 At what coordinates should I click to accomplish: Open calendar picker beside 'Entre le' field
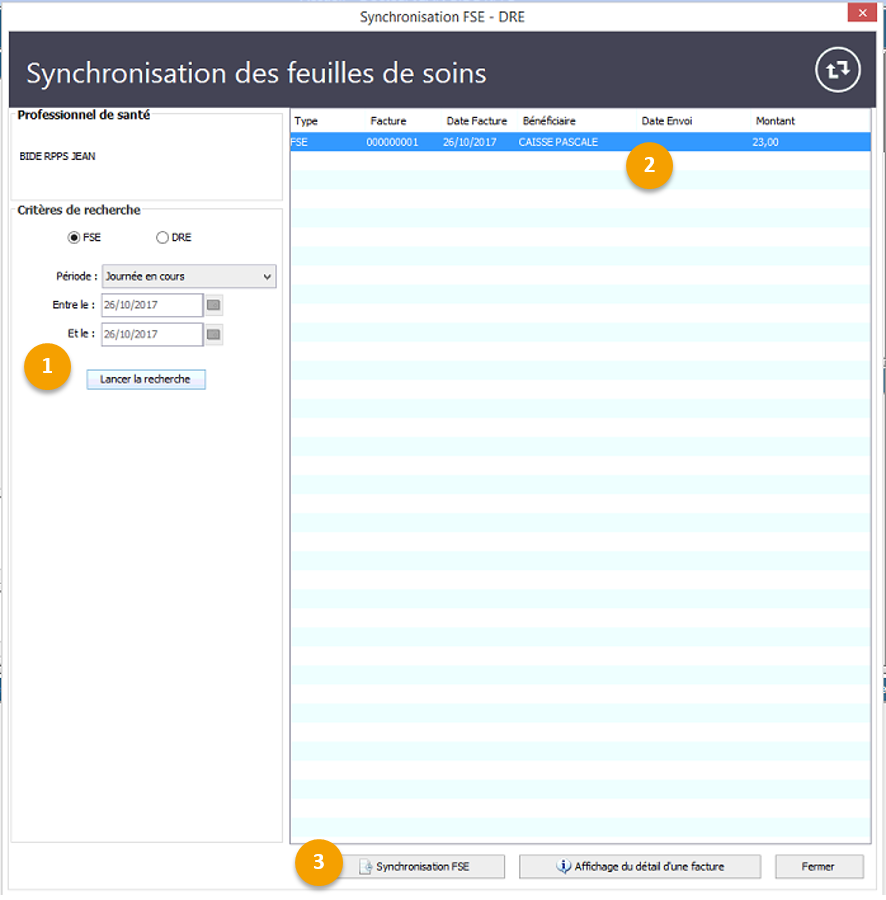214,305
